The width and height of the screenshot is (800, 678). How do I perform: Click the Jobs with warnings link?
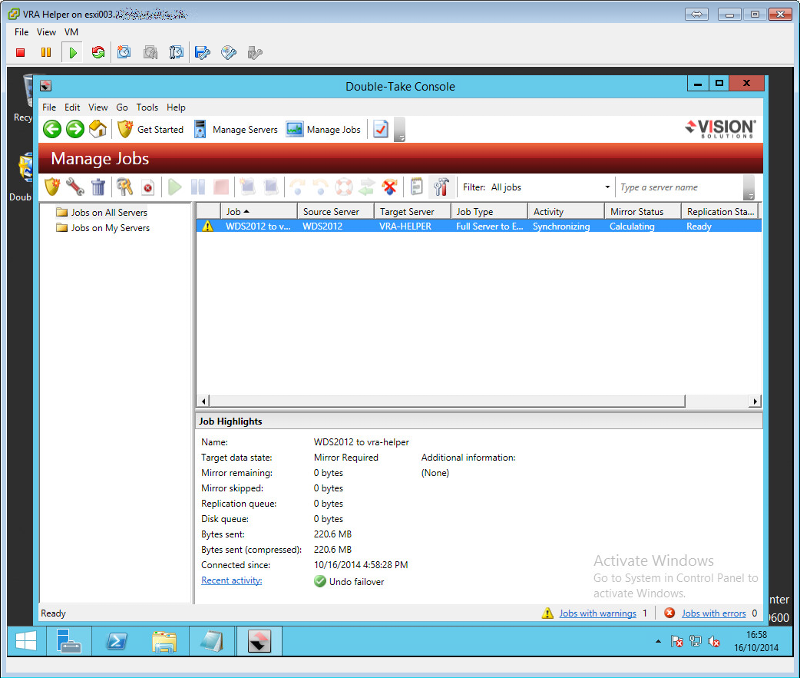tap(597, 613)
